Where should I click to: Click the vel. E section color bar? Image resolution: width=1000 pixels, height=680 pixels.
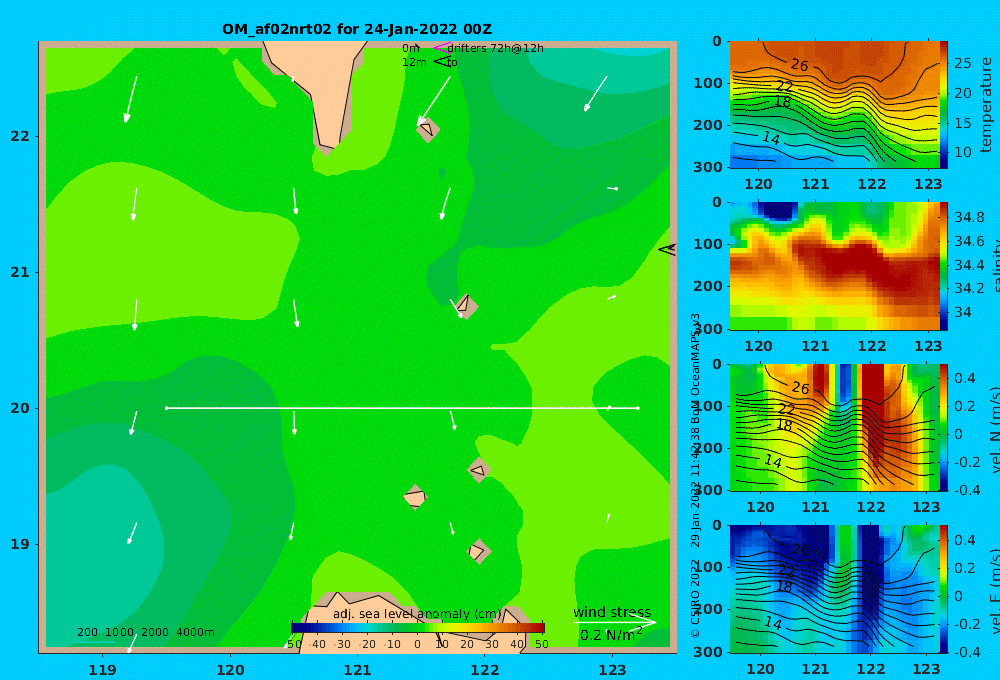pyautogui.click(x=944, y=589)
